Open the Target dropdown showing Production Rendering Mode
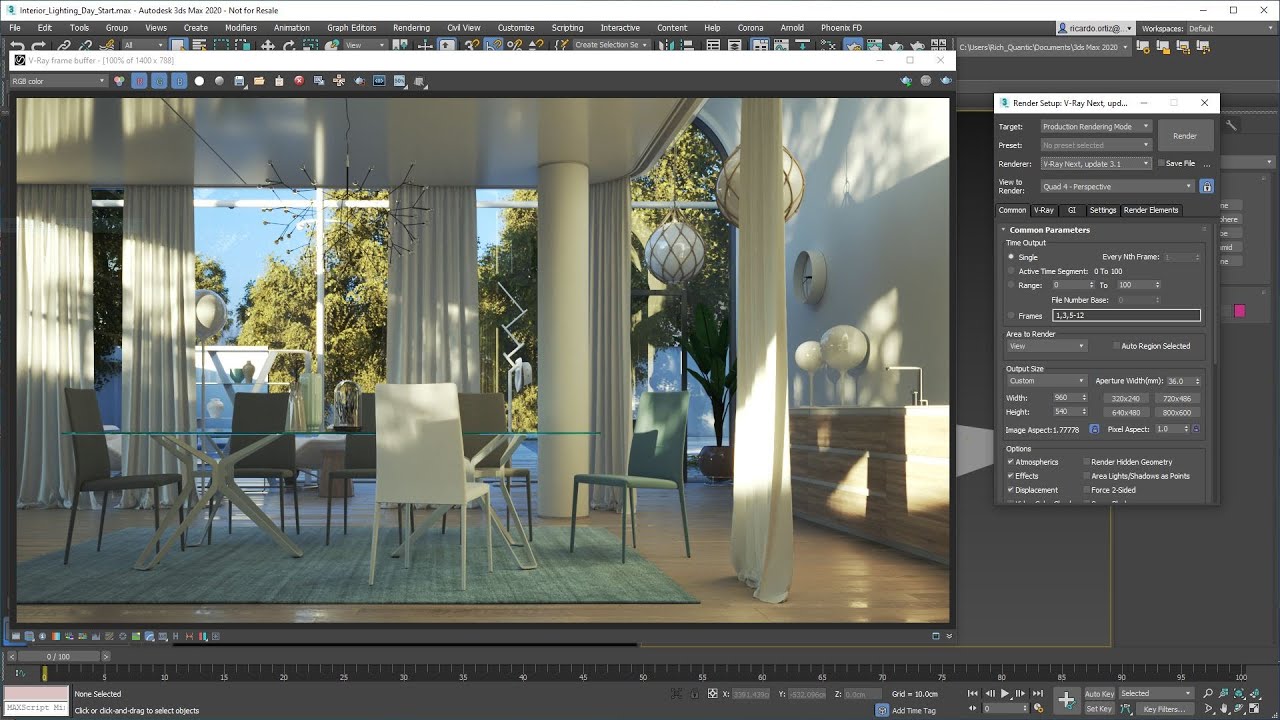The height and width of the screenshot is (720, 1280). [x=1096, y=127]
